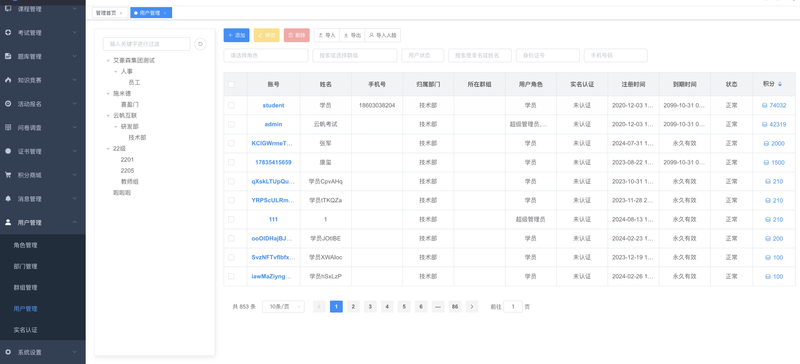The width and height of the screenshot is (800, 364).
Task: Focus the 前往 page number input
Action: tap(513, 306)
